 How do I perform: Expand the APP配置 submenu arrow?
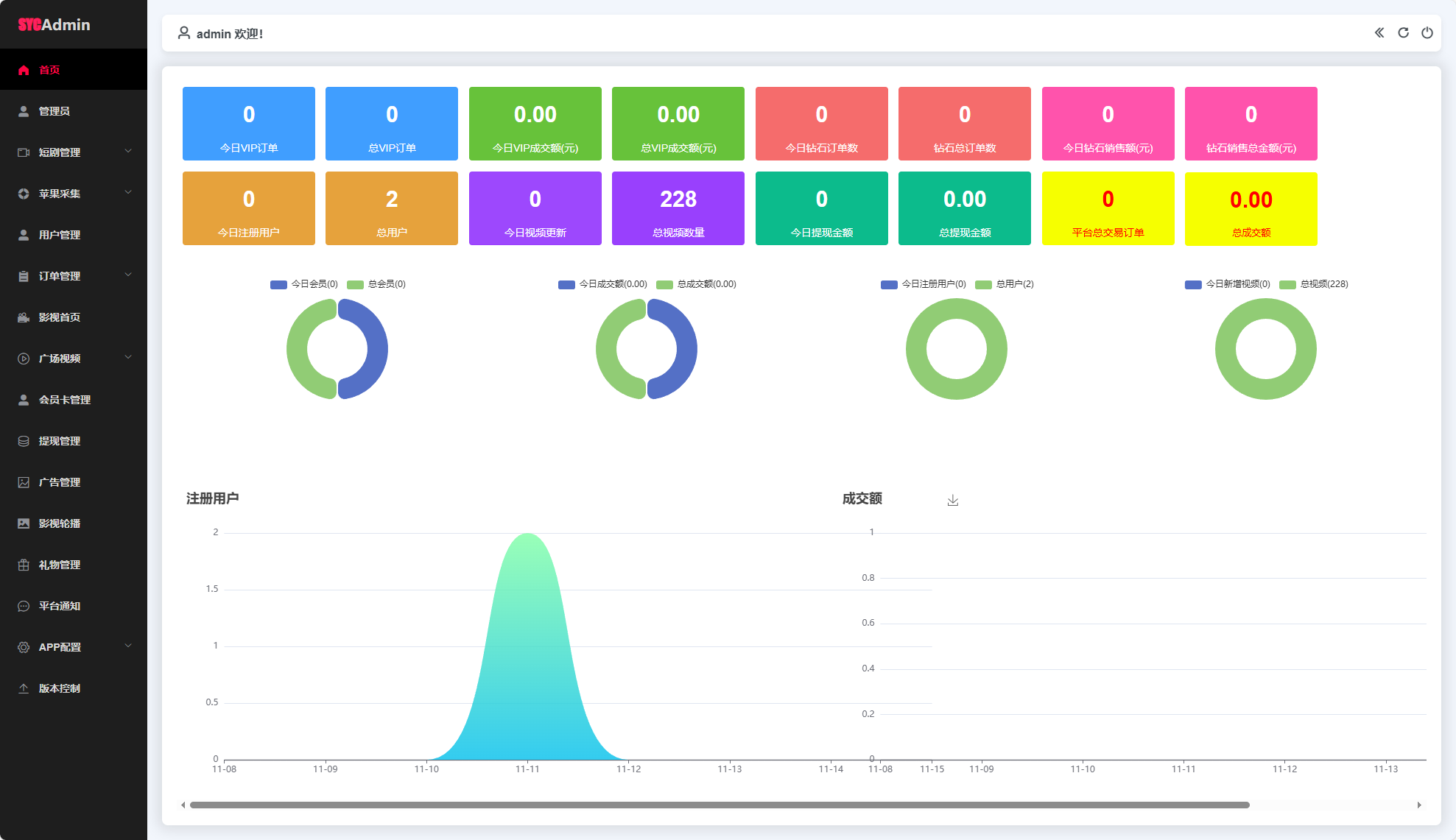pyautogui.click(x=128, y=646)
